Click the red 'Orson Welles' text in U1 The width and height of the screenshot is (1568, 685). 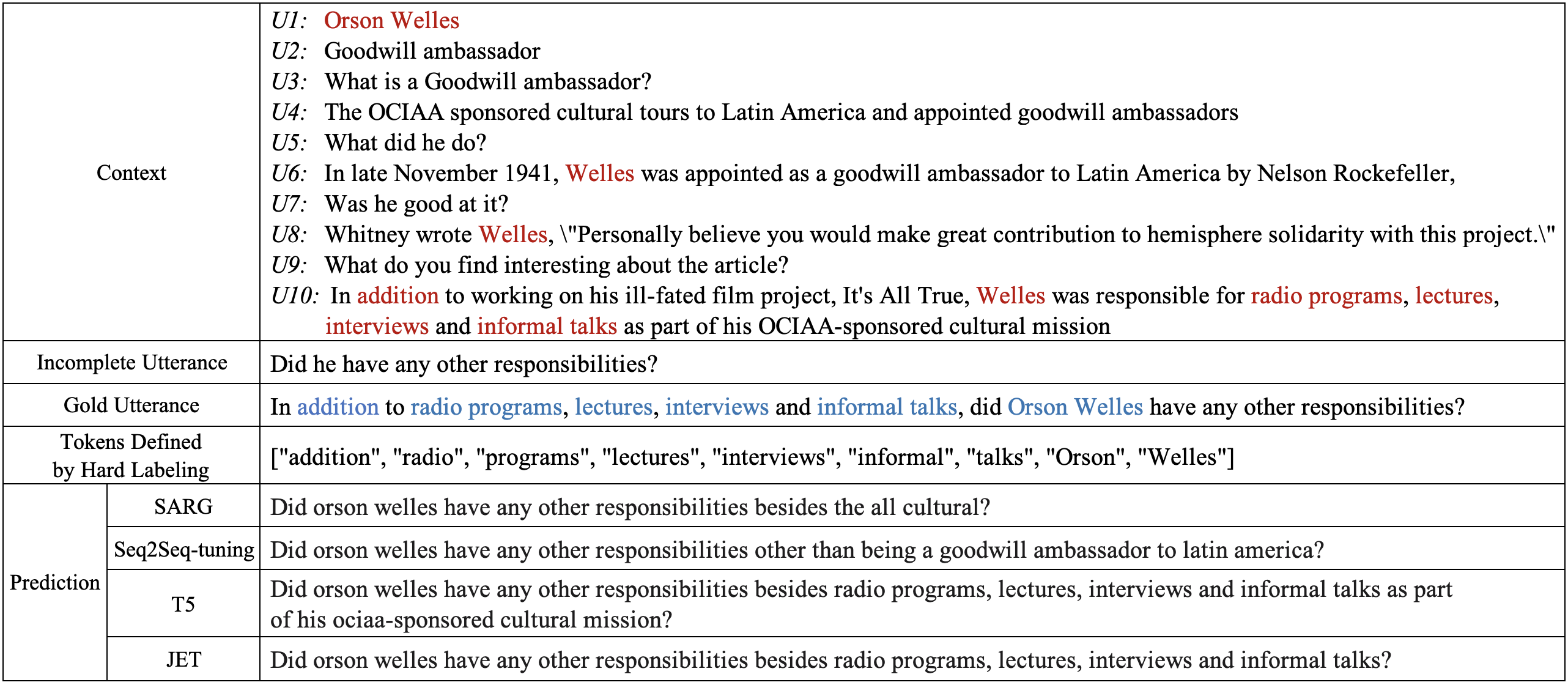[391, 21]
